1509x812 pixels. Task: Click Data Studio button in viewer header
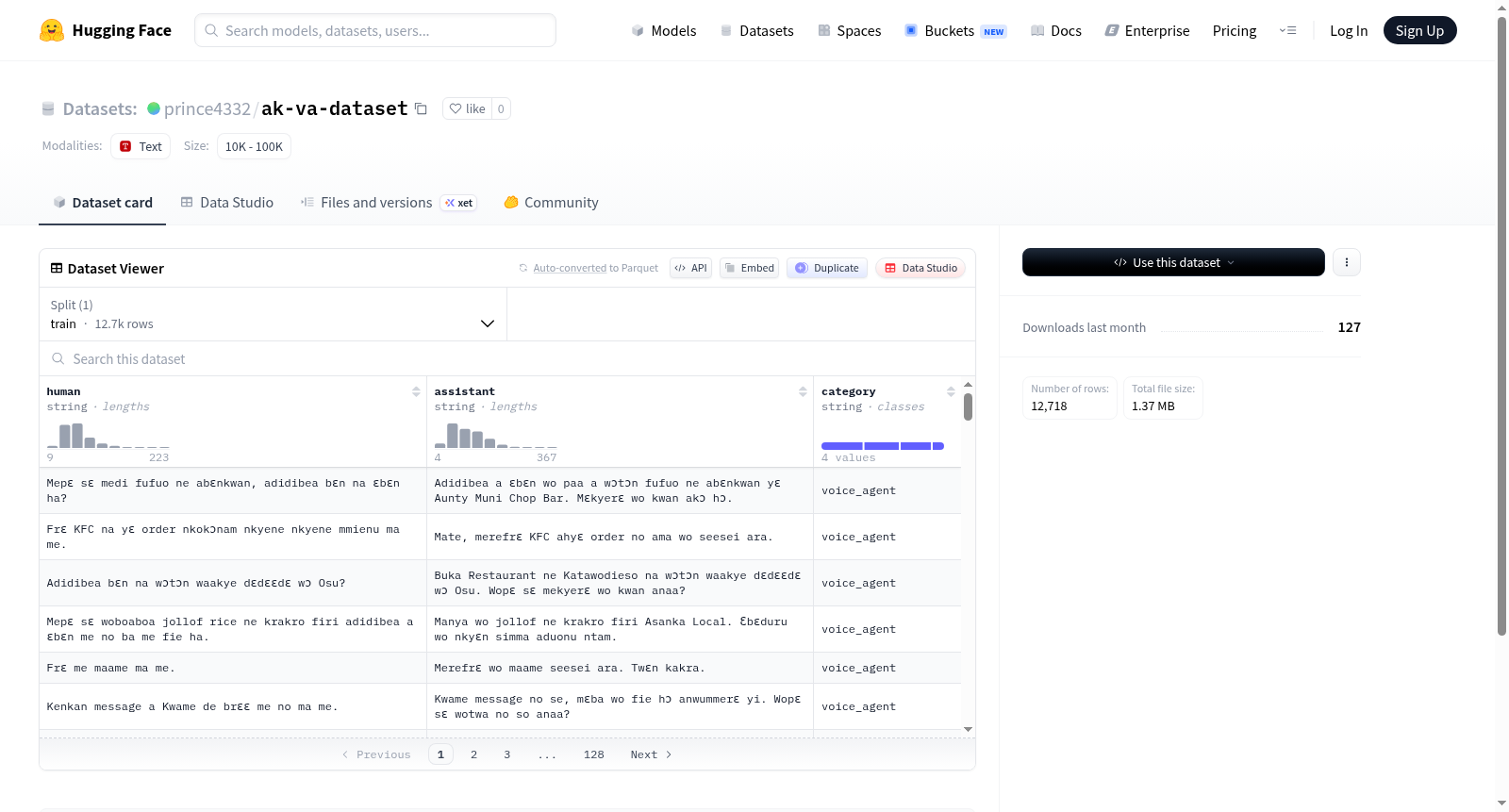point(920,268)
